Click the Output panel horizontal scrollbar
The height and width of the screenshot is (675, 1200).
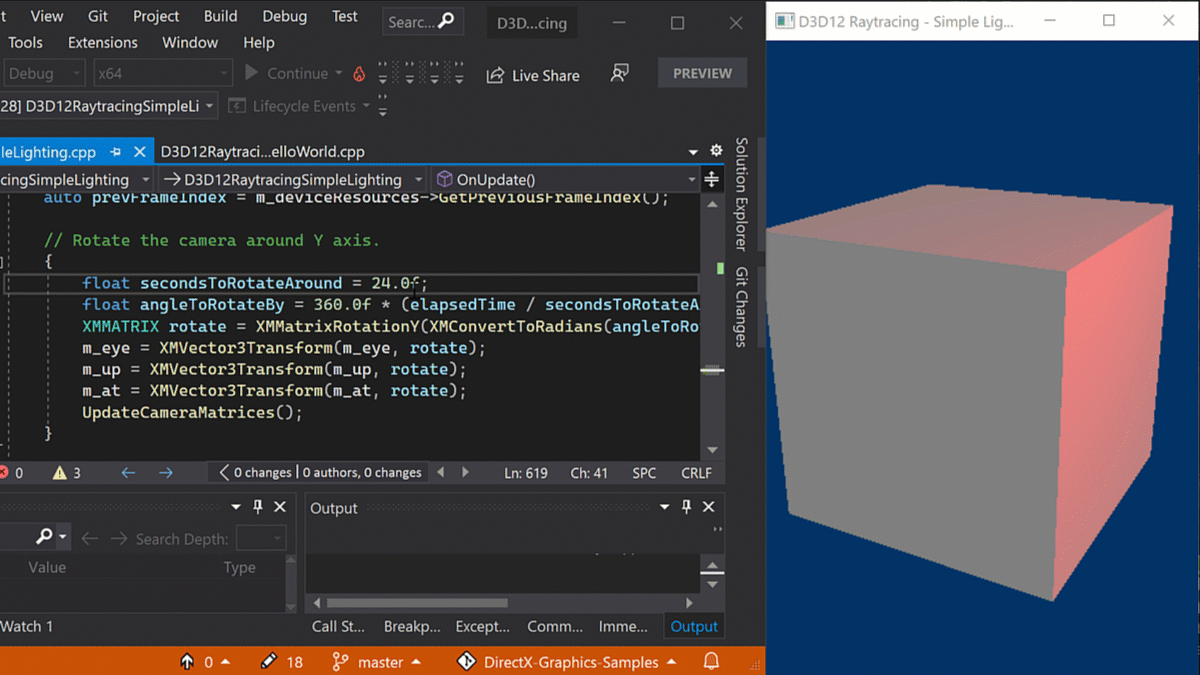coord(417,603)
